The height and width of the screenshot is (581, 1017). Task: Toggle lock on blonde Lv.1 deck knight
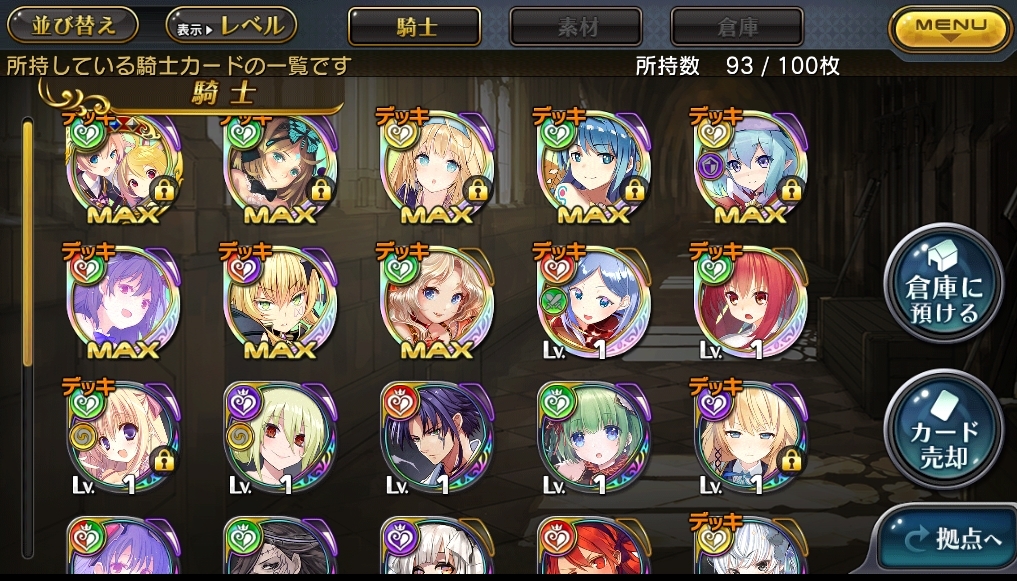[x=788, y=461]
